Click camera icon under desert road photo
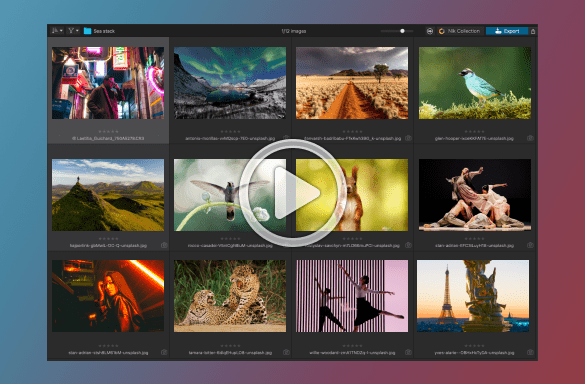This screenshot has height=384, width=585. 408,138
